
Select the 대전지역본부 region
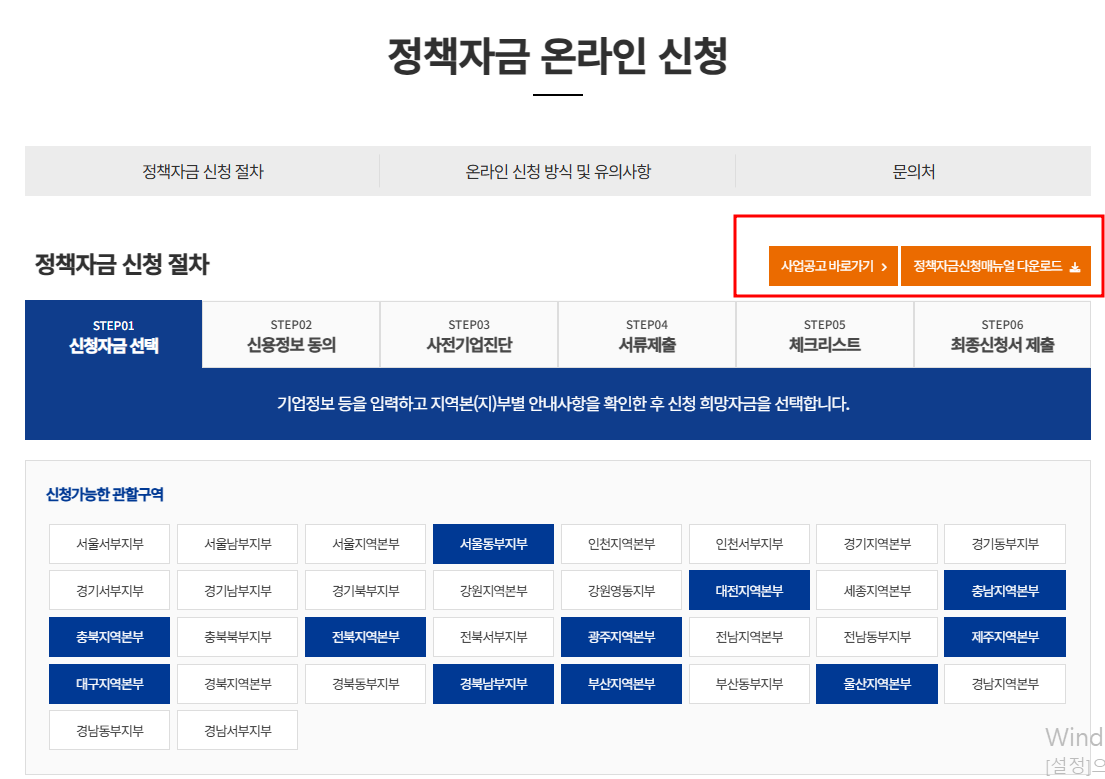pos(749,590)
